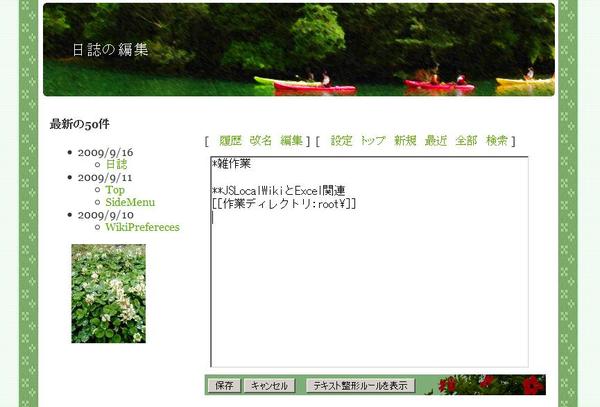This screenshot has width=600, height=407.
Task: Click inside the wiki text editing area
Action: 368,290
